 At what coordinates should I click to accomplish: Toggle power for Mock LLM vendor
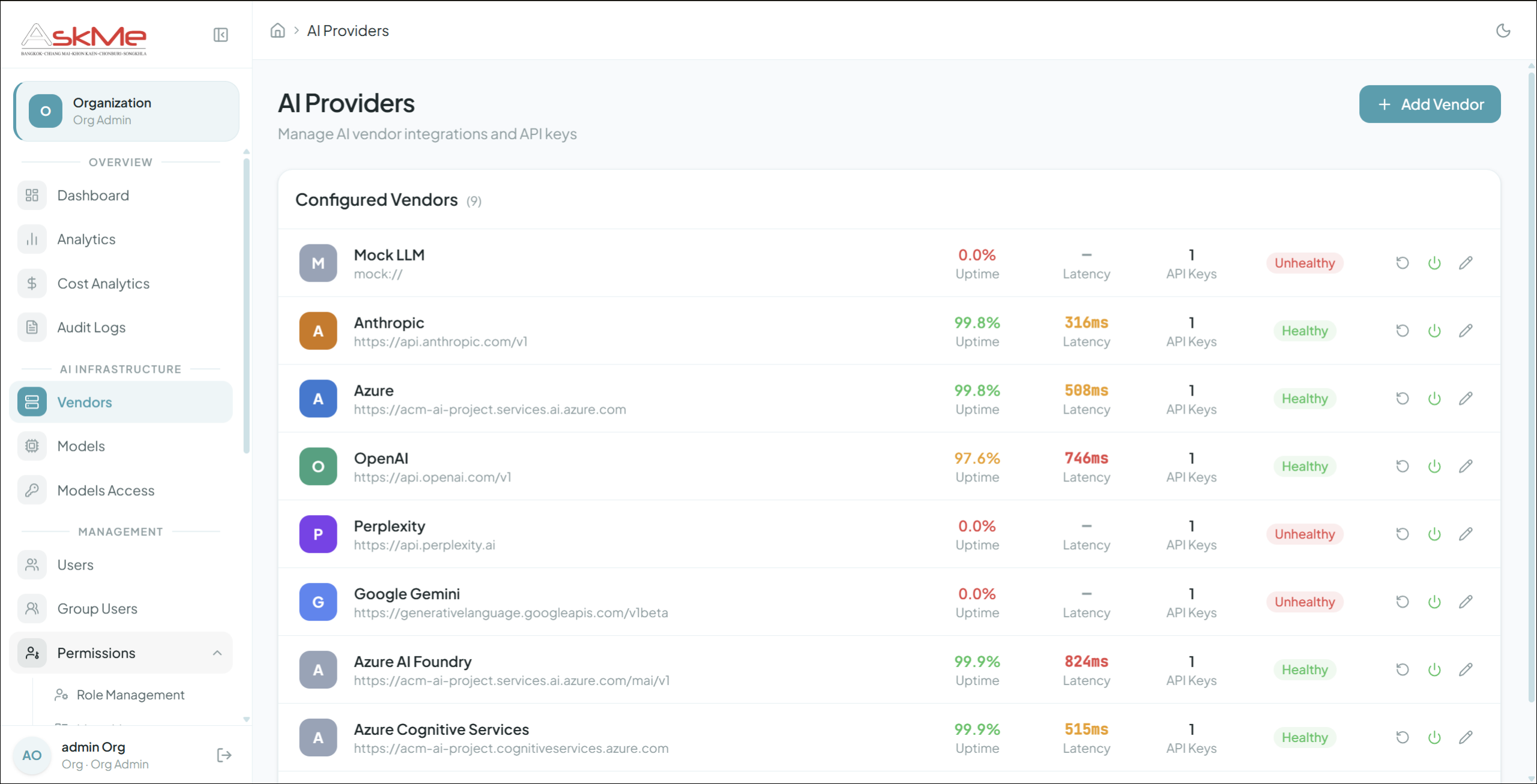(1434, 263)
